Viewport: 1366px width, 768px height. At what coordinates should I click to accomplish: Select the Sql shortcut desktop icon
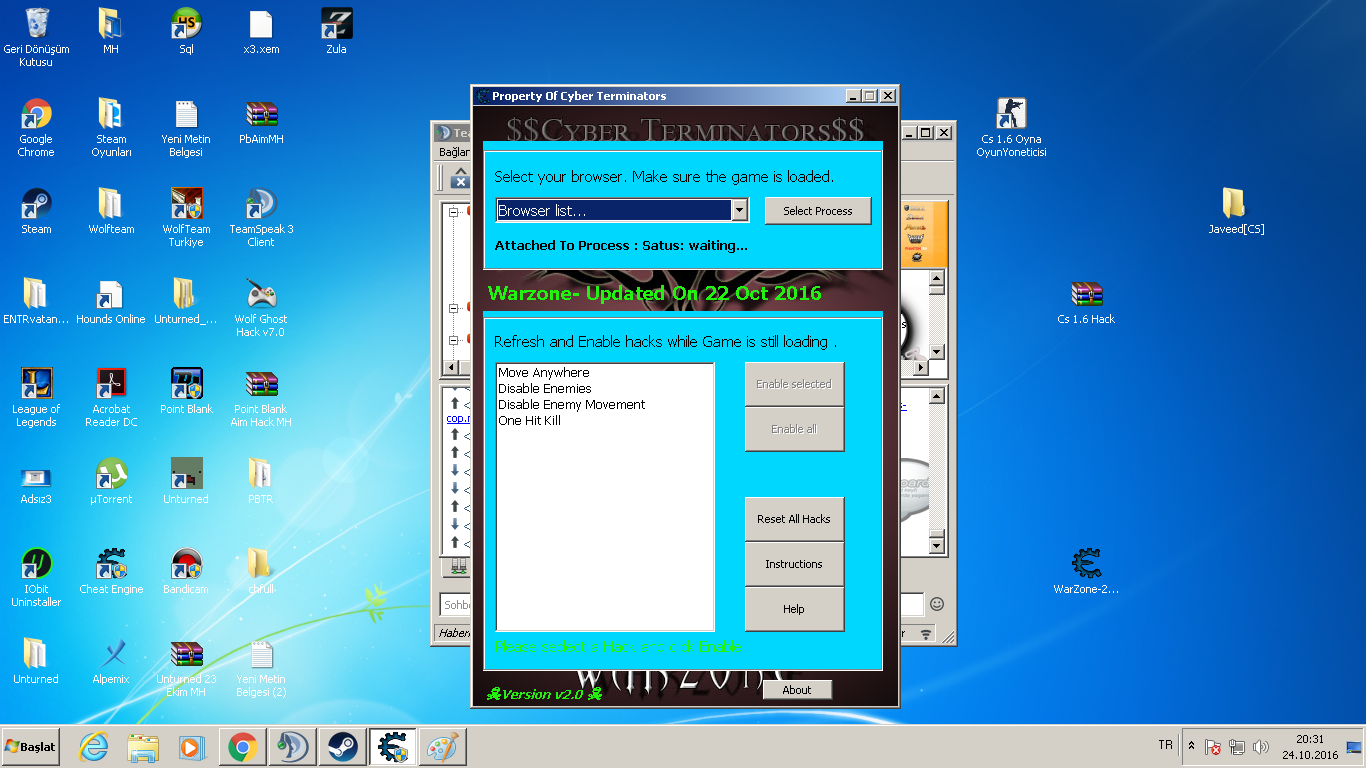pyautogui.click(x=186, y=31)
